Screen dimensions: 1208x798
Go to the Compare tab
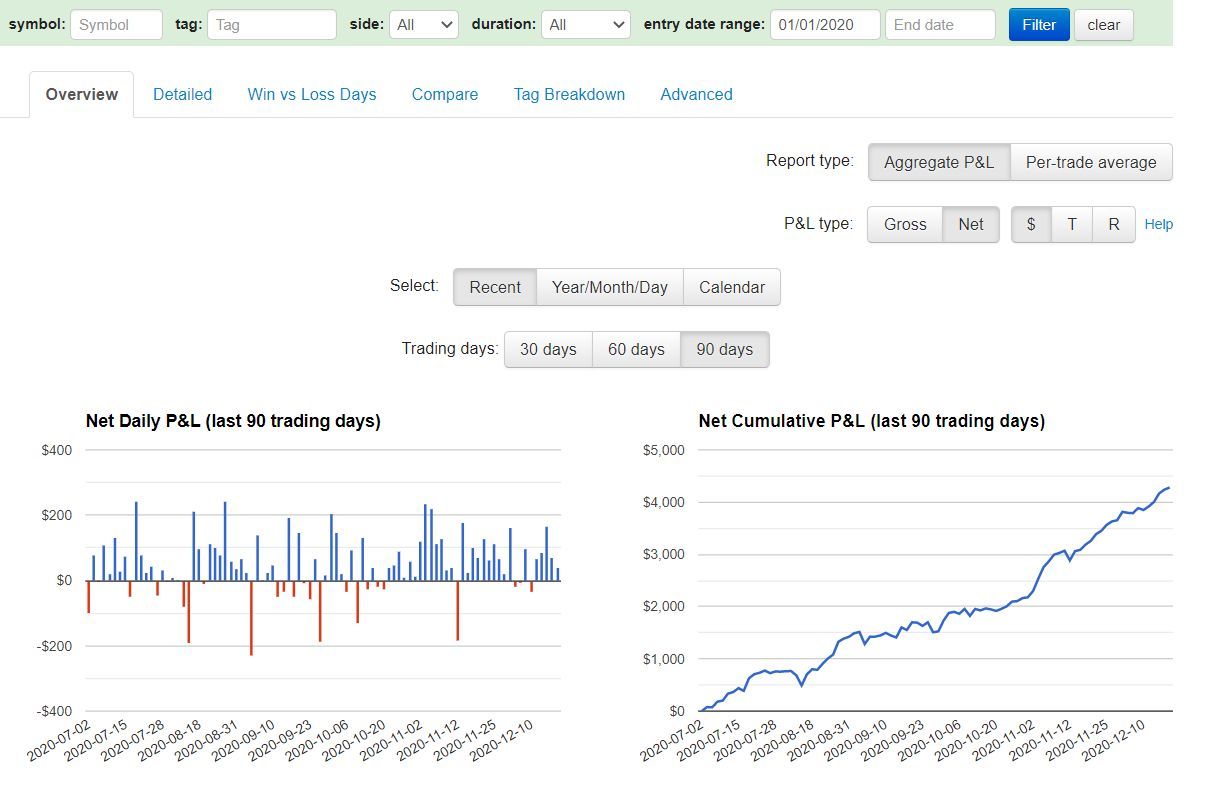pos(445,95)
